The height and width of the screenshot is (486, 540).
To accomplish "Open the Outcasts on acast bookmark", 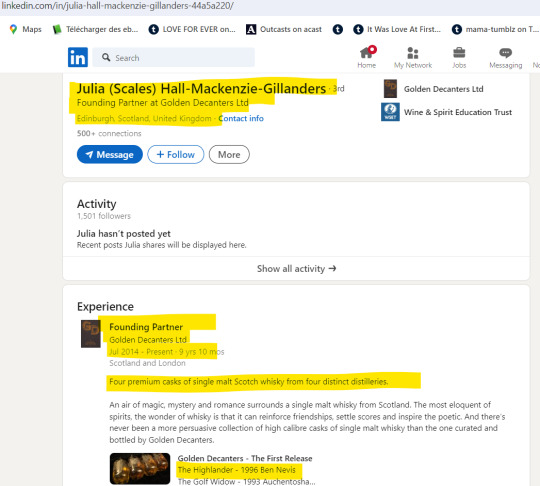I will [x=284, y=29].
